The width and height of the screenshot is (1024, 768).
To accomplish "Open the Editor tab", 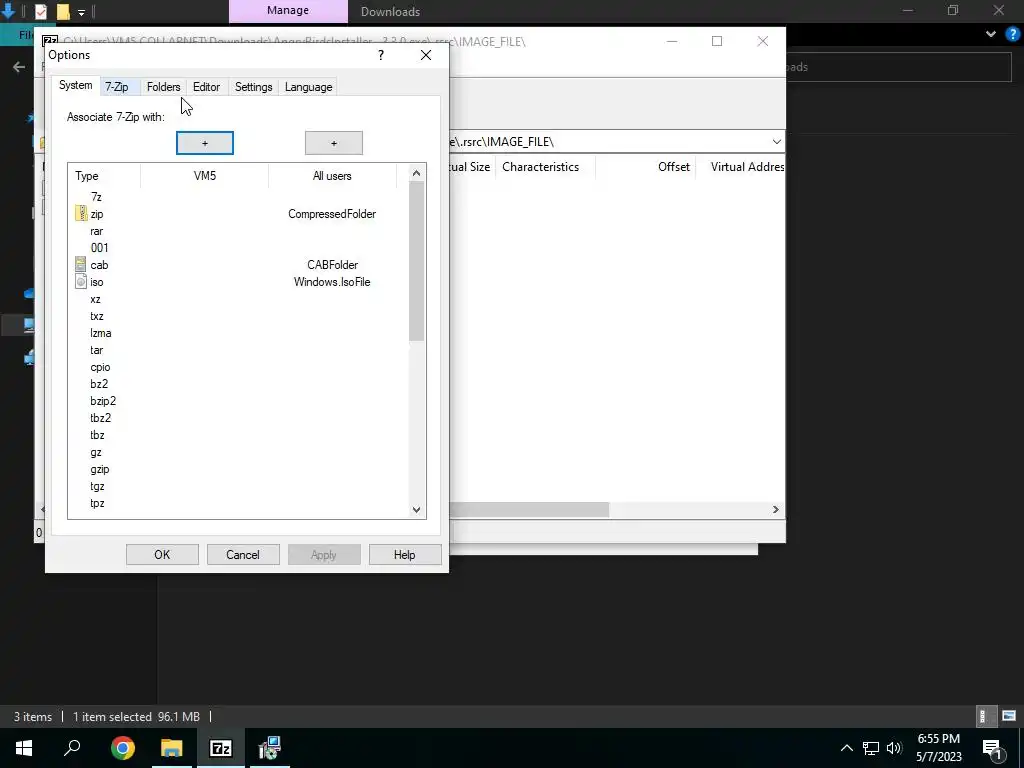I will 206,87.
